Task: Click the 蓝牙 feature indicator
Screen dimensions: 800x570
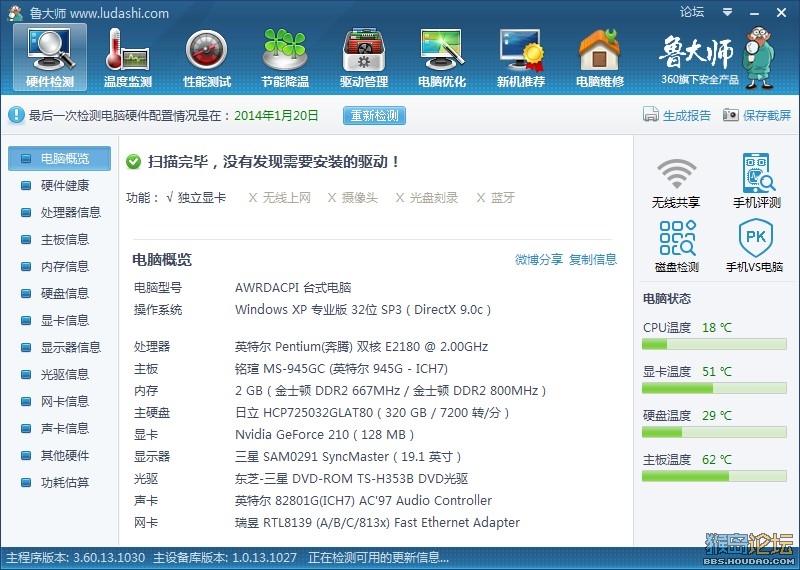Action: pos(495,197)
